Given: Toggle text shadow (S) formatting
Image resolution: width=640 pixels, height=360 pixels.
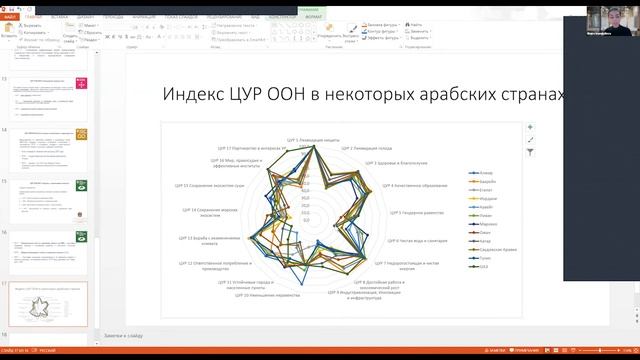Looking at the screenshot, I should [126, 37].
